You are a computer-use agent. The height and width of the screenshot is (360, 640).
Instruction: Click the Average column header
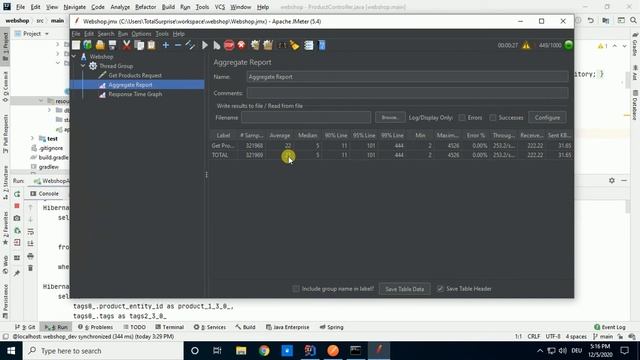[280, 135]
